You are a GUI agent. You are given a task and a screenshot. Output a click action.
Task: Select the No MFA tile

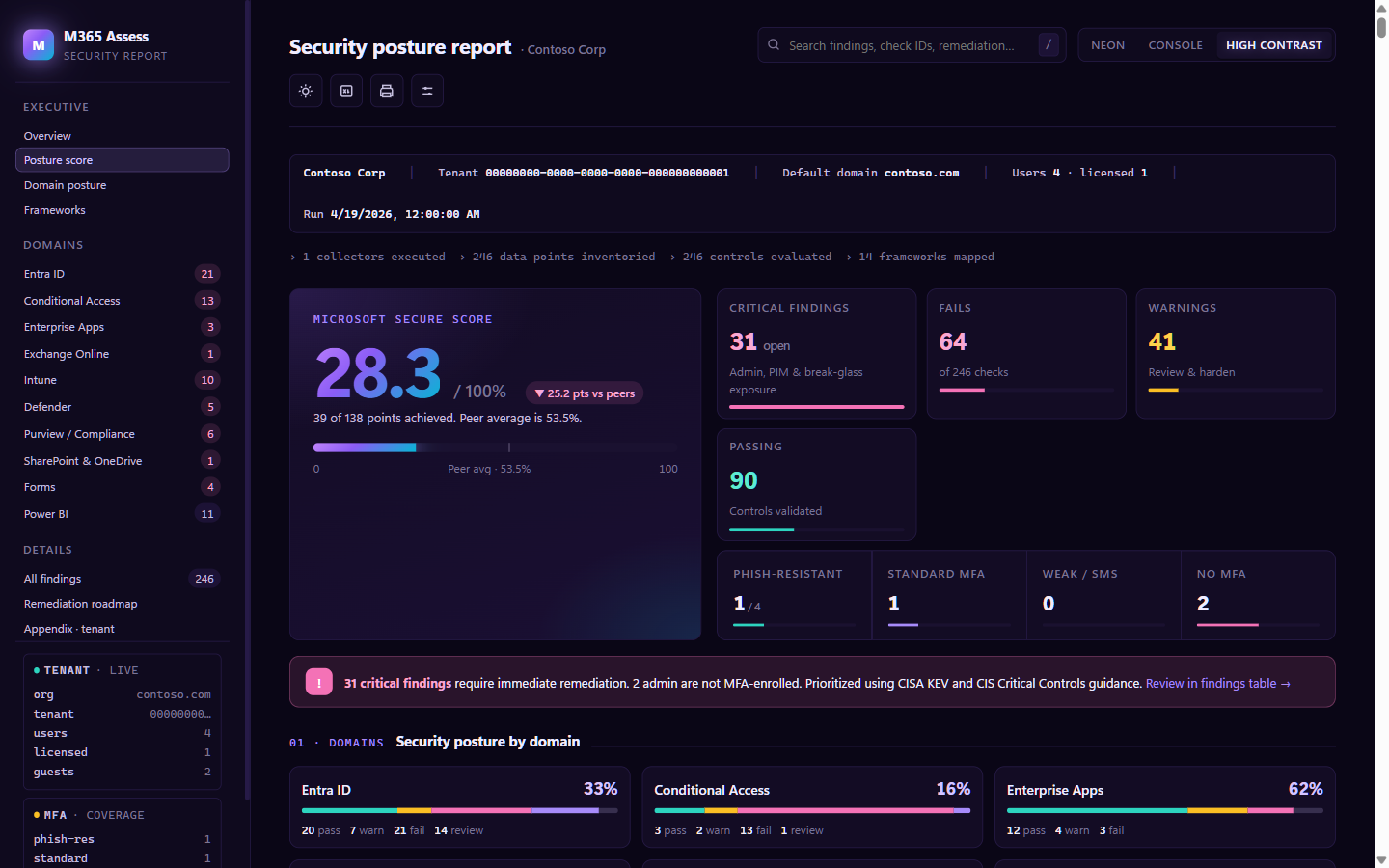1258,595
